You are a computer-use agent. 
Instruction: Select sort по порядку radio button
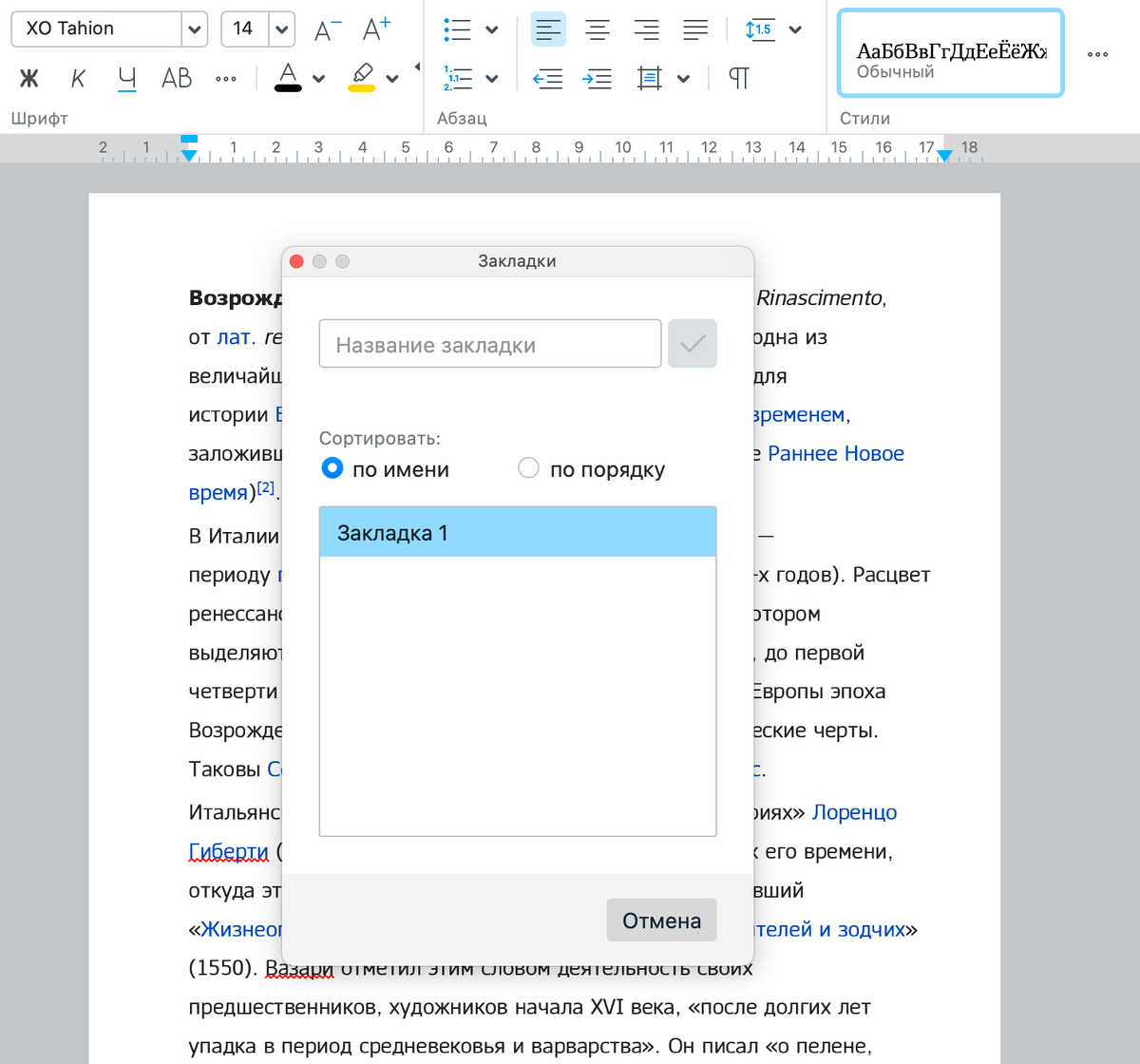click(528, 468)
